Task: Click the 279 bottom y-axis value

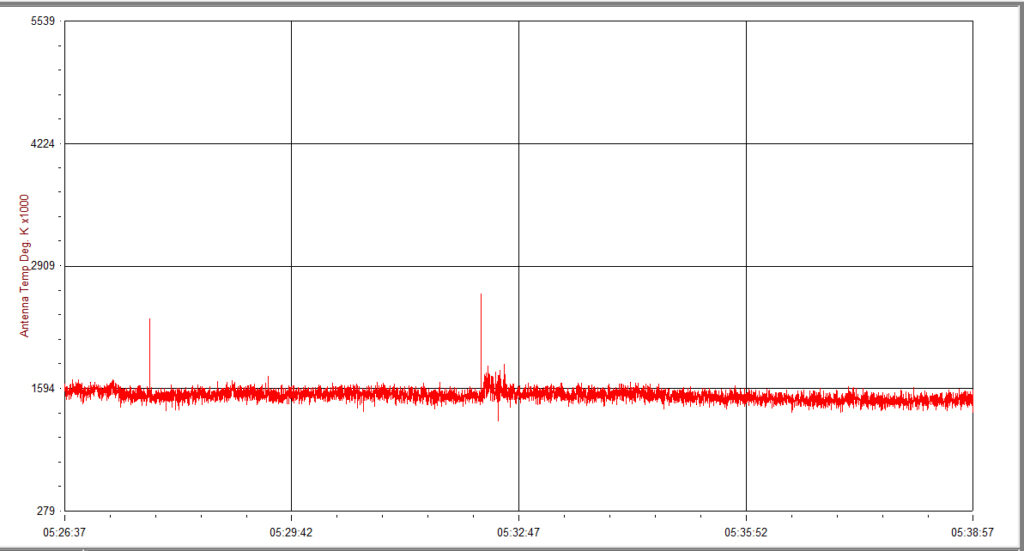Action: pyautogui.click(x=46, y=511)
